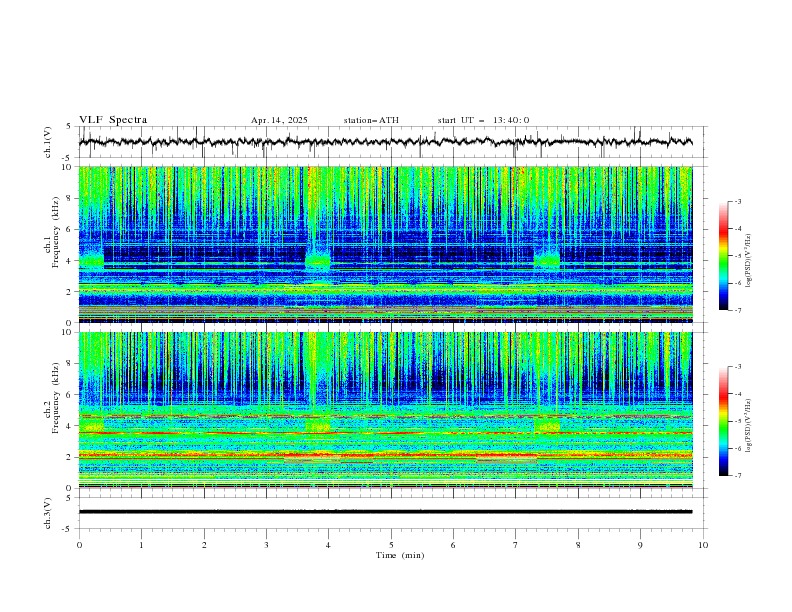Click the time axis tick label "3"

(266, 545)
